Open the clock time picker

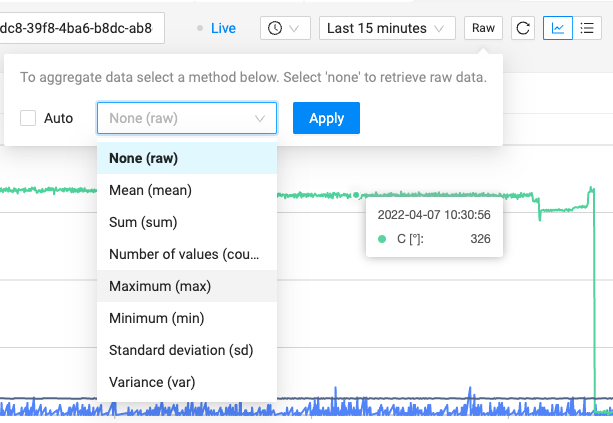point(285,28)
